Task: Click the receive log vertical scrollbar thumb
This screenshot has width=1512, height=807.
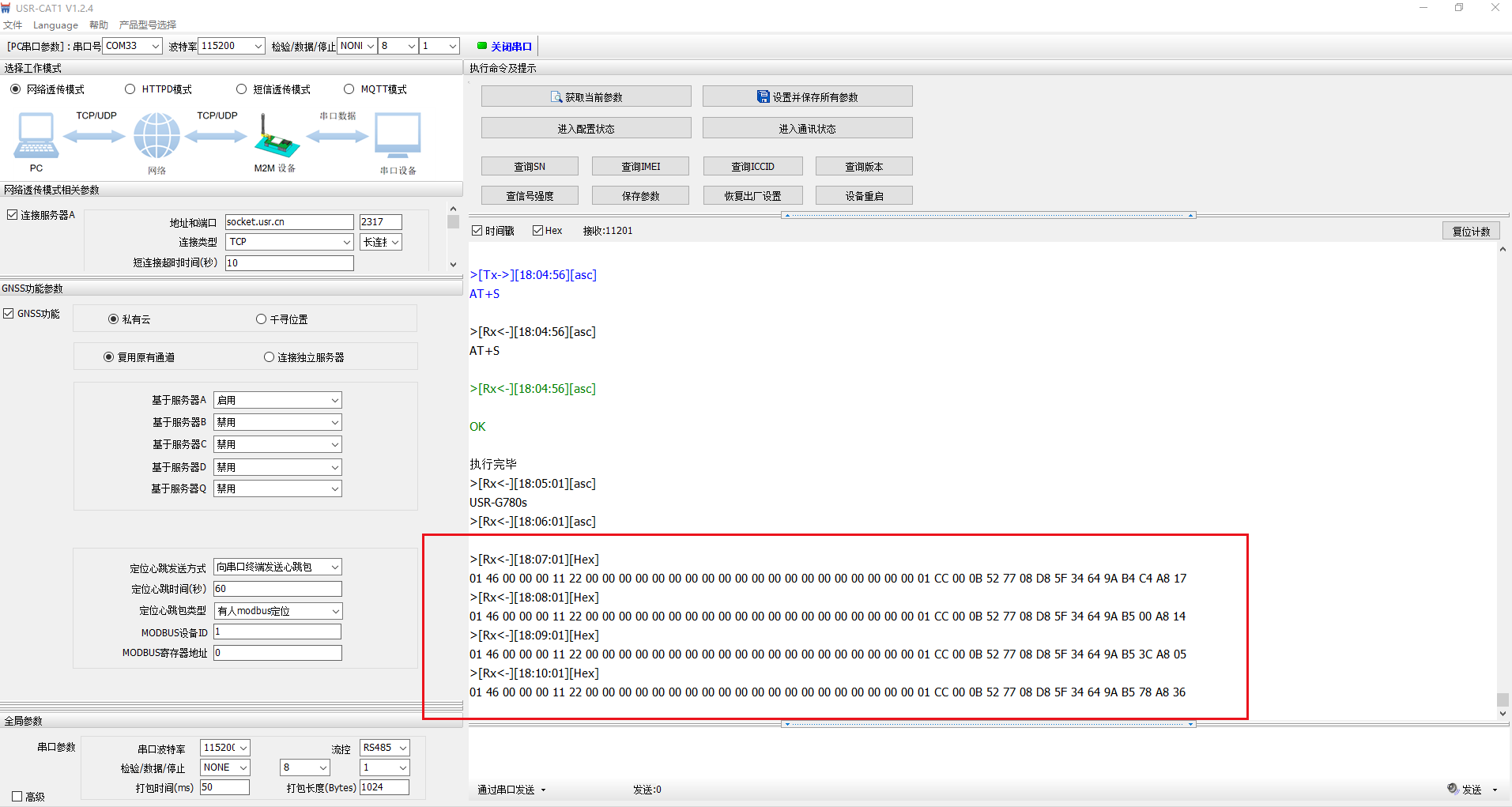Action: click(1503, 700)
